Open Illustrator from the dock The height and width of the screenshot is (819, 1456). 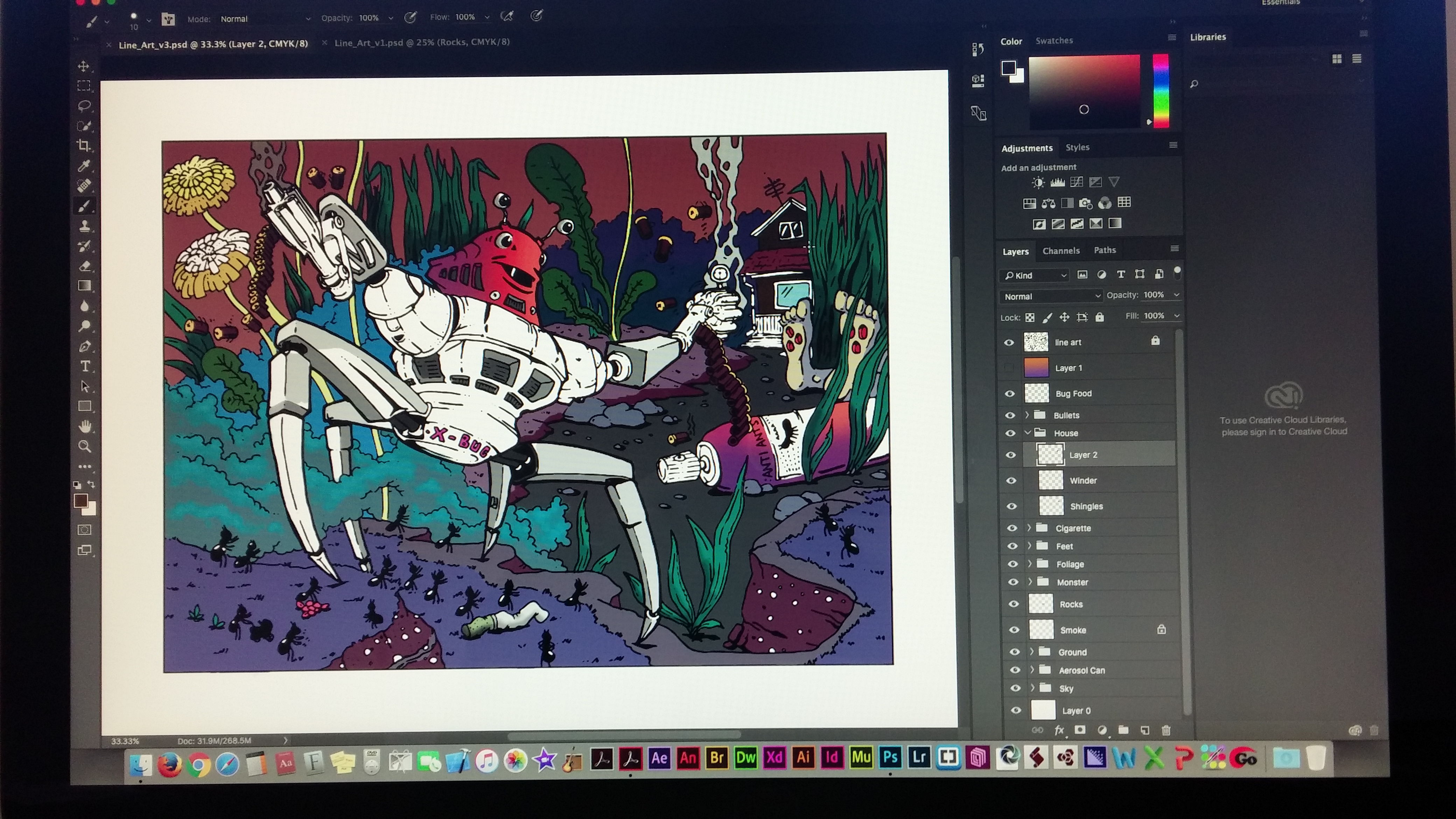pyautogui.click(x=803, y=757)
